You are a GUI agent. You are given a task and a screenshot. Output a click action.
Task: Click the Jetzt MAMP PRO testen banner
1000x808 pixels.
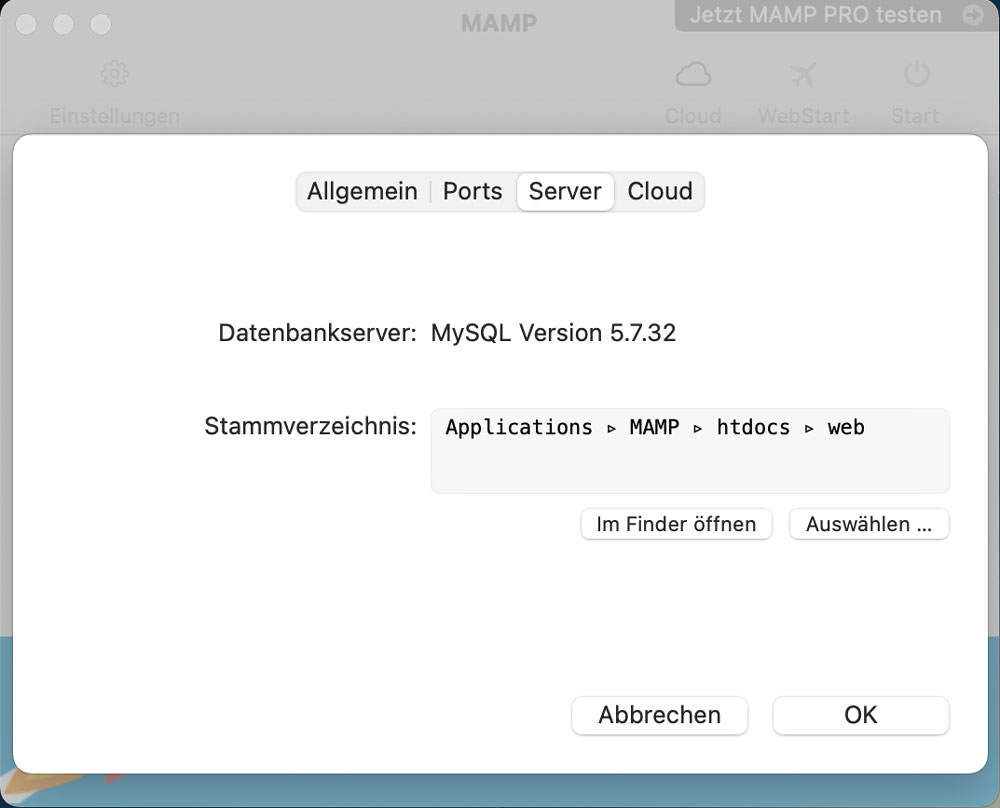pyautogui.click(x=836, y=15)
